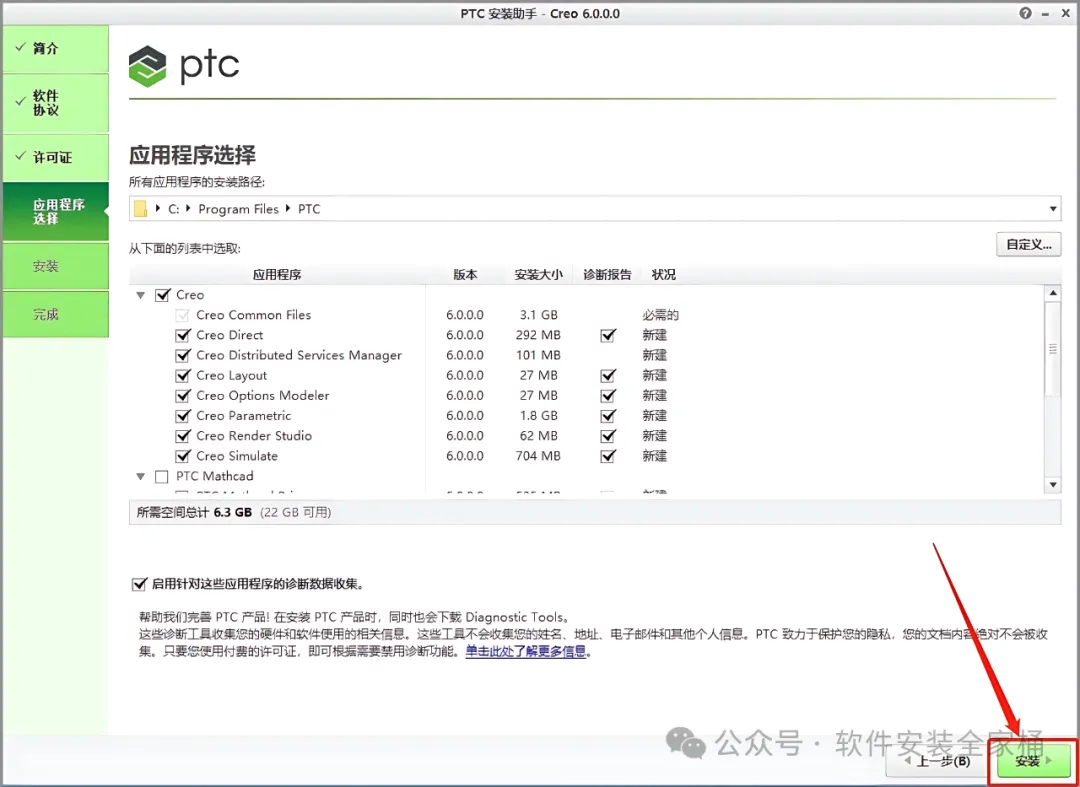This screenshot has width=1080, height=787.
Task: Toggle diagnostic report for Creo Direct
Action: tap(608, 335)
